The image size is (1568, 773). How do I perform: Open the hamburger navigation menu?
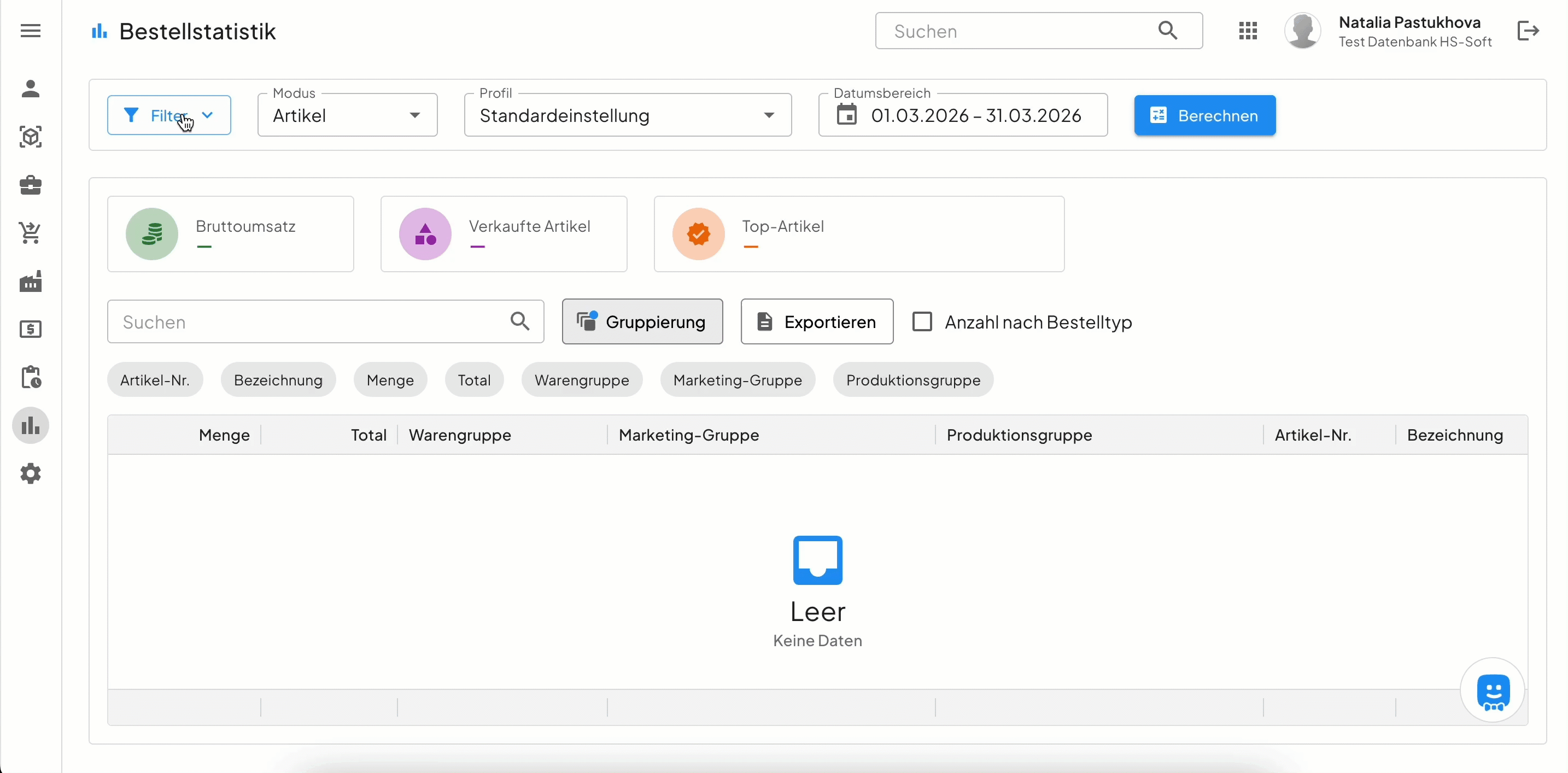coord(31,31)
